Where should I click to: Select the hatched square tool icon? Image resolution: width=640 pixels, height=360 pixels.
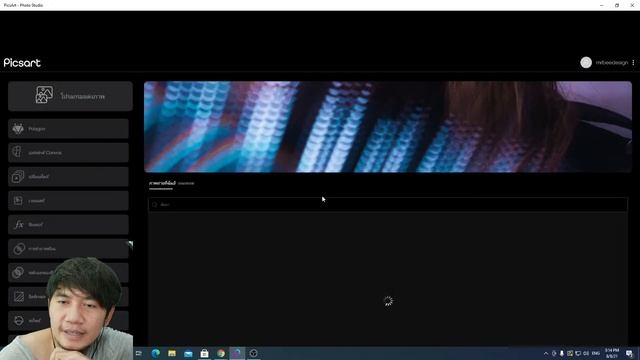pyautogui.click(x=18, y=296)
